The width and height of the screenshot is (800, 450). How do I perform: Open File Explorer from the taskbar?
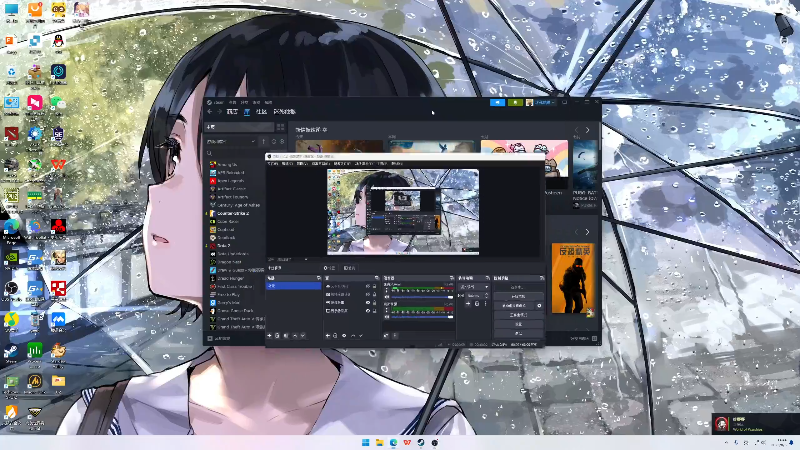point(380,442)
